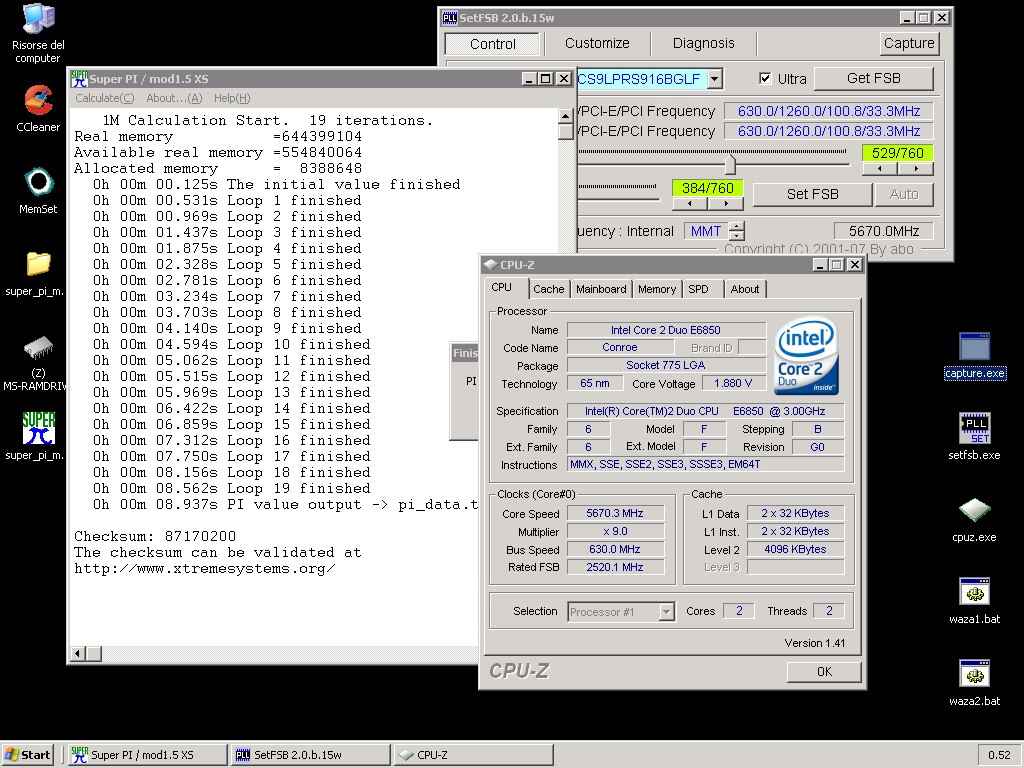Click the Set FSB button
Screen dimensions: 1024x768
(x=812, y=194)
